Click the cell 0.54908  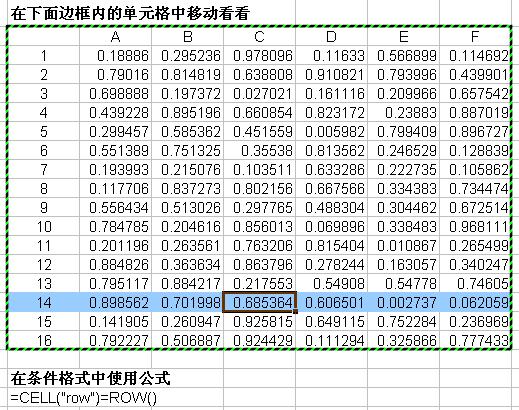[331, 283]
